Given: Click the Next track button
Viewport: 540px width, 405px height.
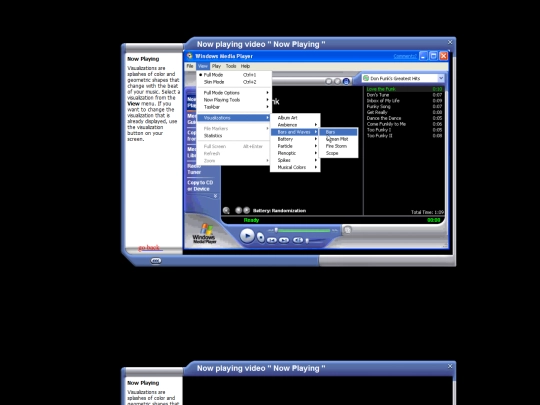Looking at the screenshot, I should click(284, 240).
